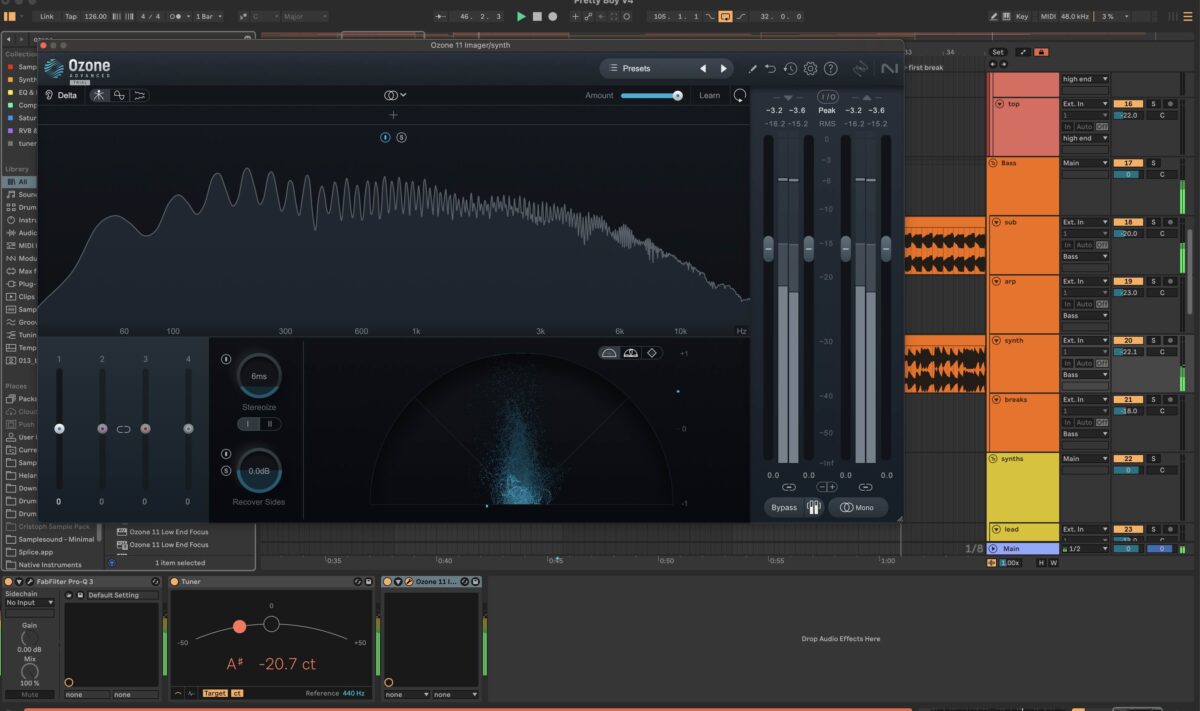Click the Ozone undo arrow icon

click(770, 69)
